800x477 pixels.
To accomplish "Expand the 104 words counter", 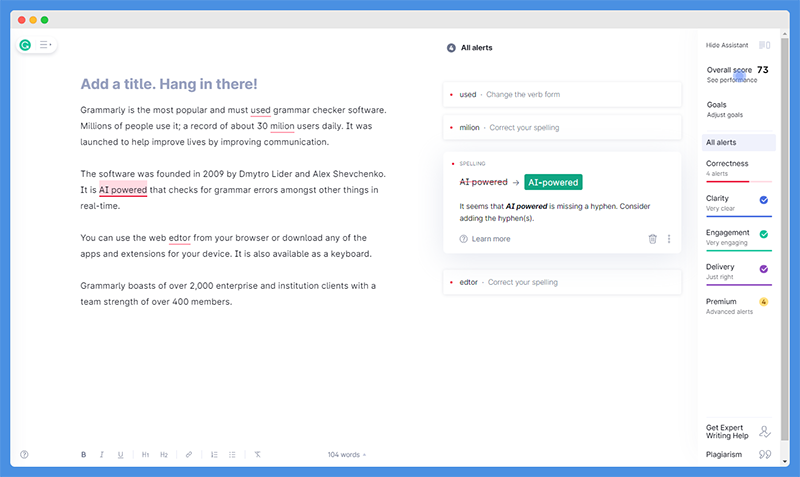I will tap(346, 455).
